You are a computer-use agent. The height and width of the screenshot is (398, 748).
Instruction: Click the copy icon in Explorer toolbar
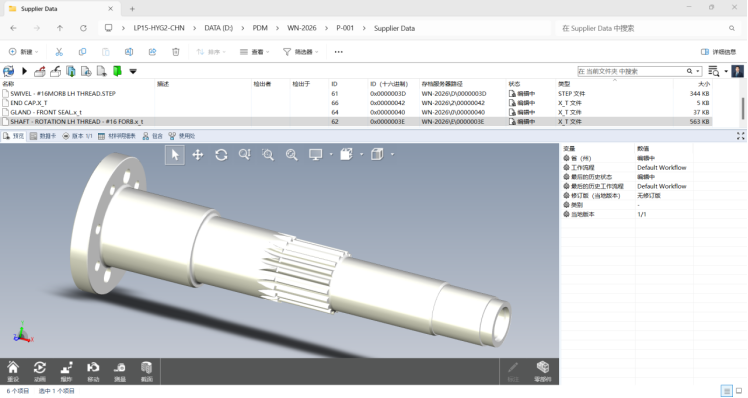tap(83, 52)
